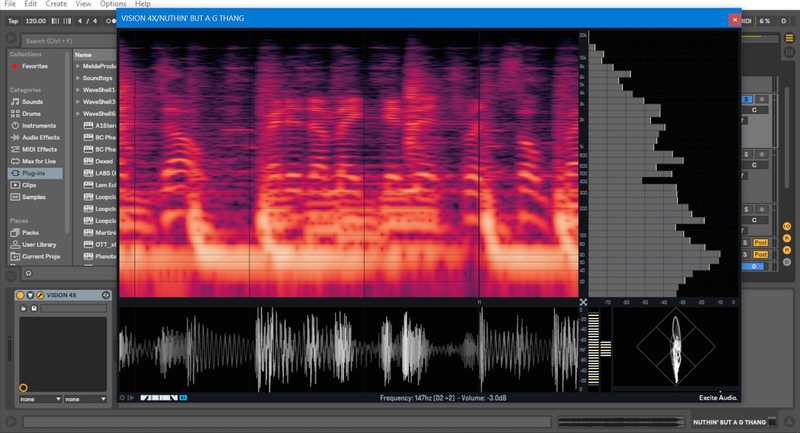Open the Options menu
Screen dimensions: 800x433
(x=113, y=4)
